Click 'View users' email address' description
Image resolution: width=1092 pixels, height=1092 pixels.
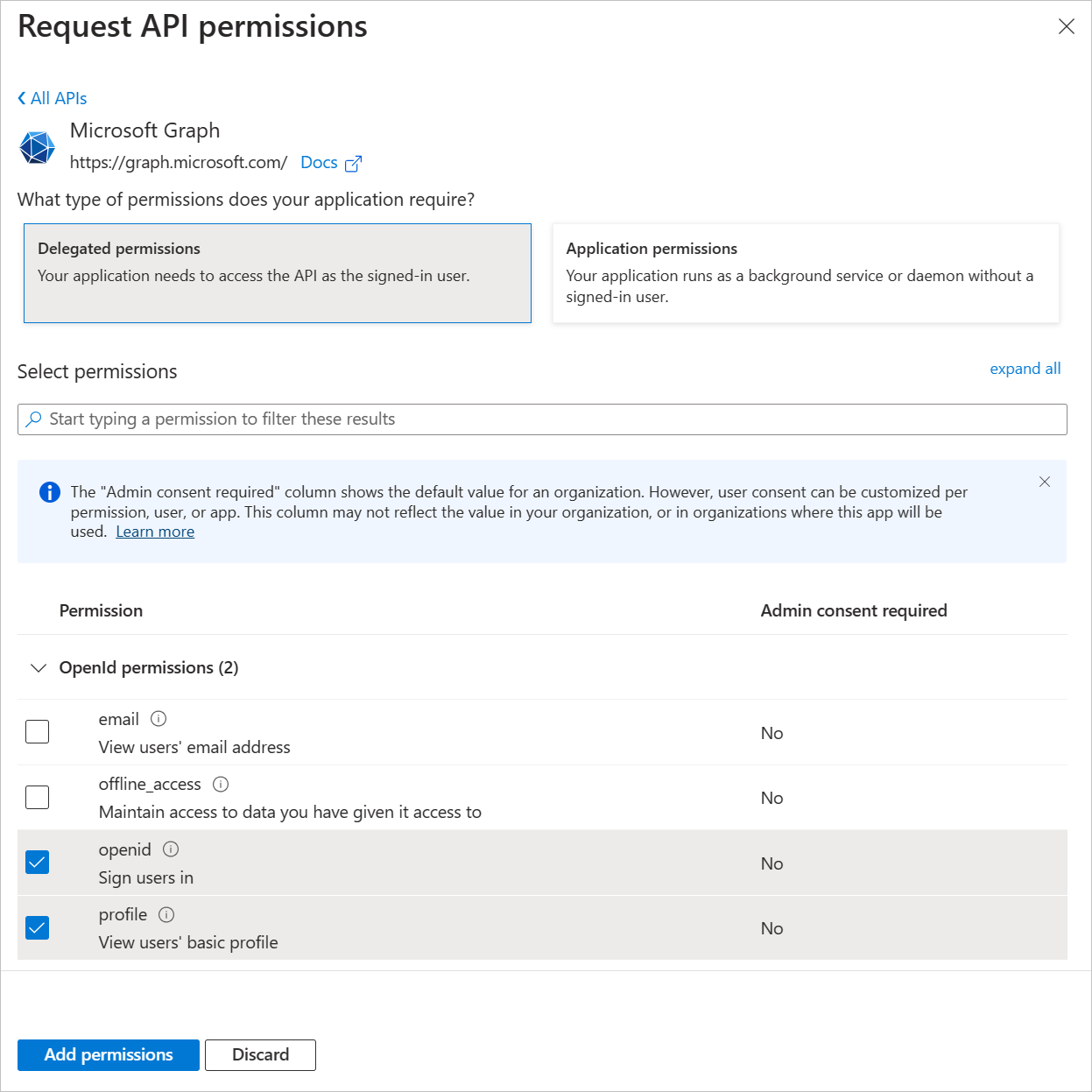194,748
